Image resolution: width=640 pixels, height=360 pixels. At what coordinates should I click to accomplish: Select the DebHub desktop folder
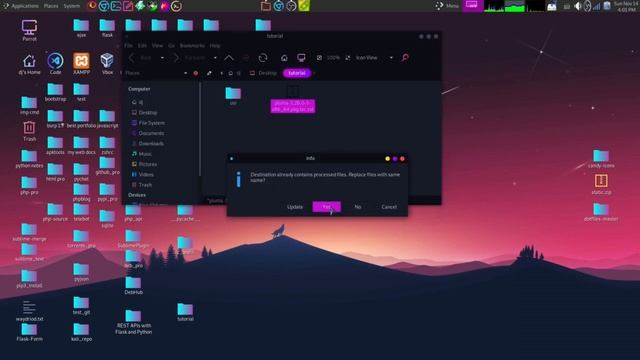[133, 285]
